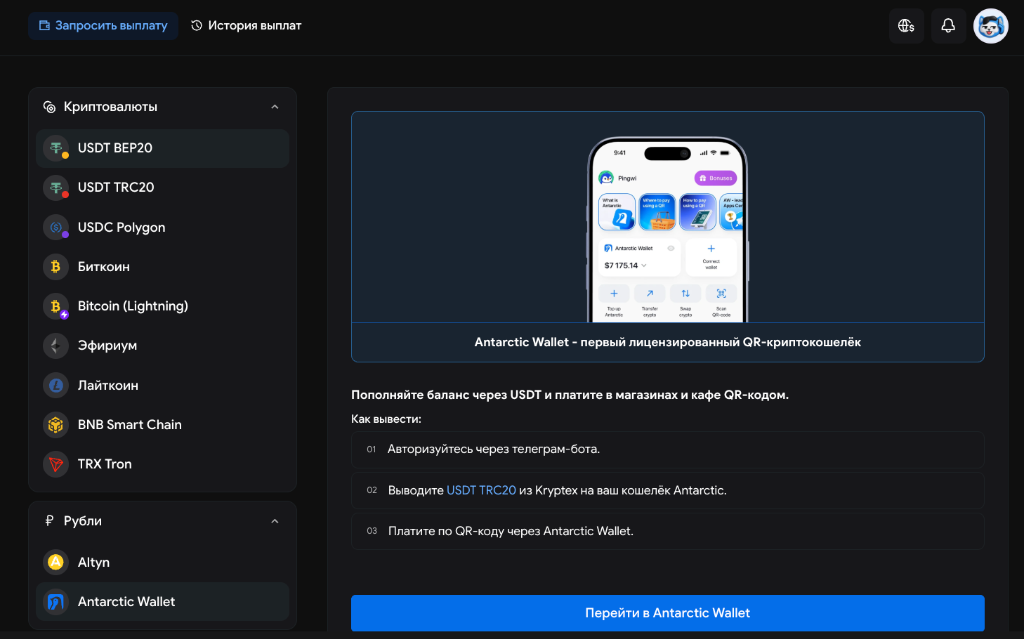Screen dimensions: 1024x639
Task: Choose USDC Polygon label in the list
Action: [121, 227]
